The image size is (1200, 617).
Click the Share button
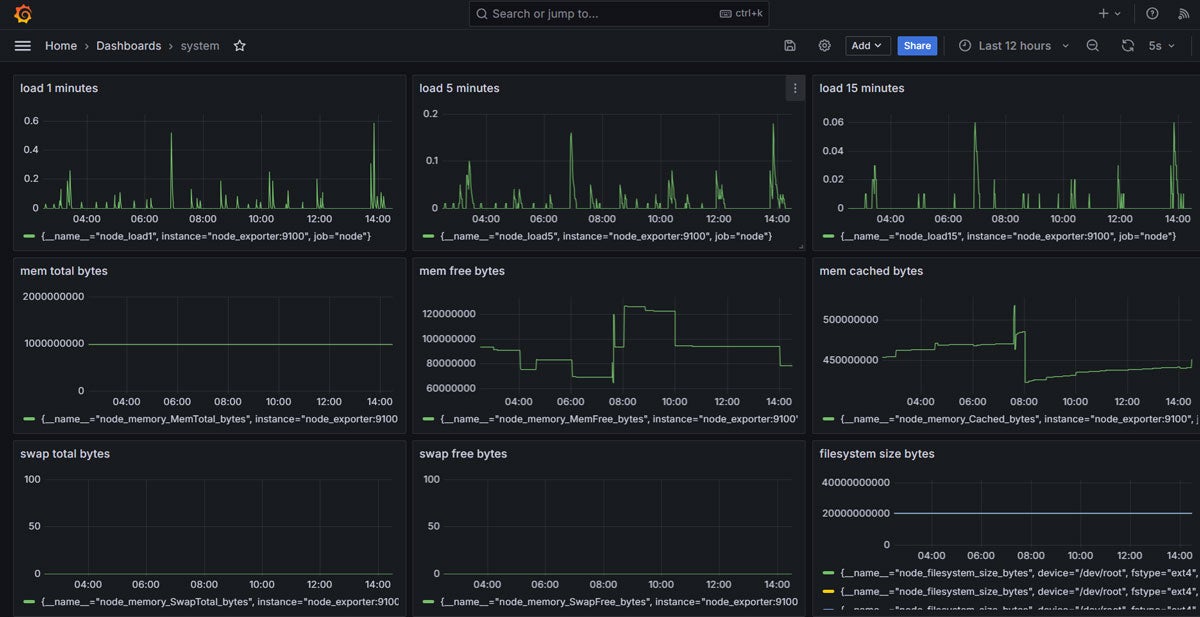(917, 46)
